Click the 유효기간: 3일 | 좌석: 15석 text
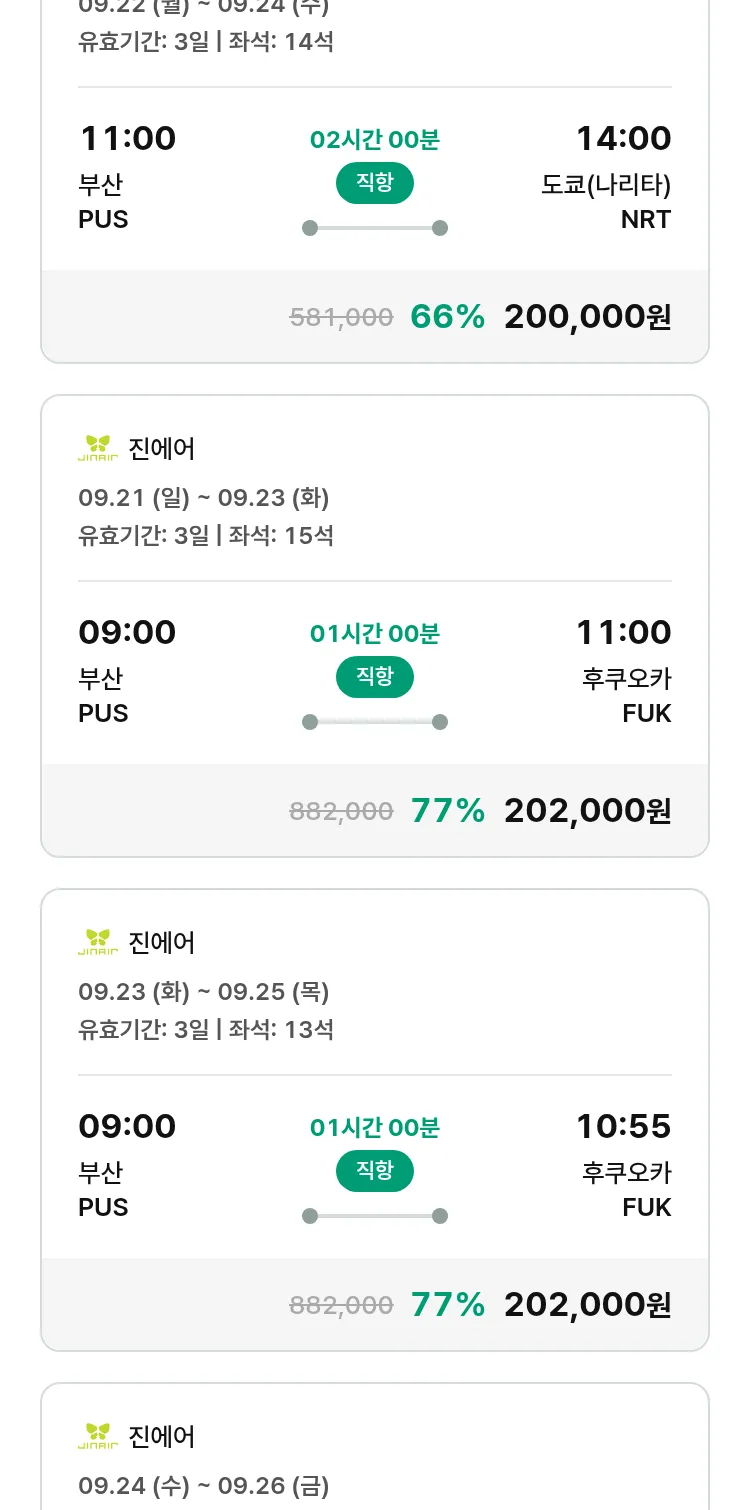Image resolution: width=750 pixels, height=1510 pixels. point(206,535)
